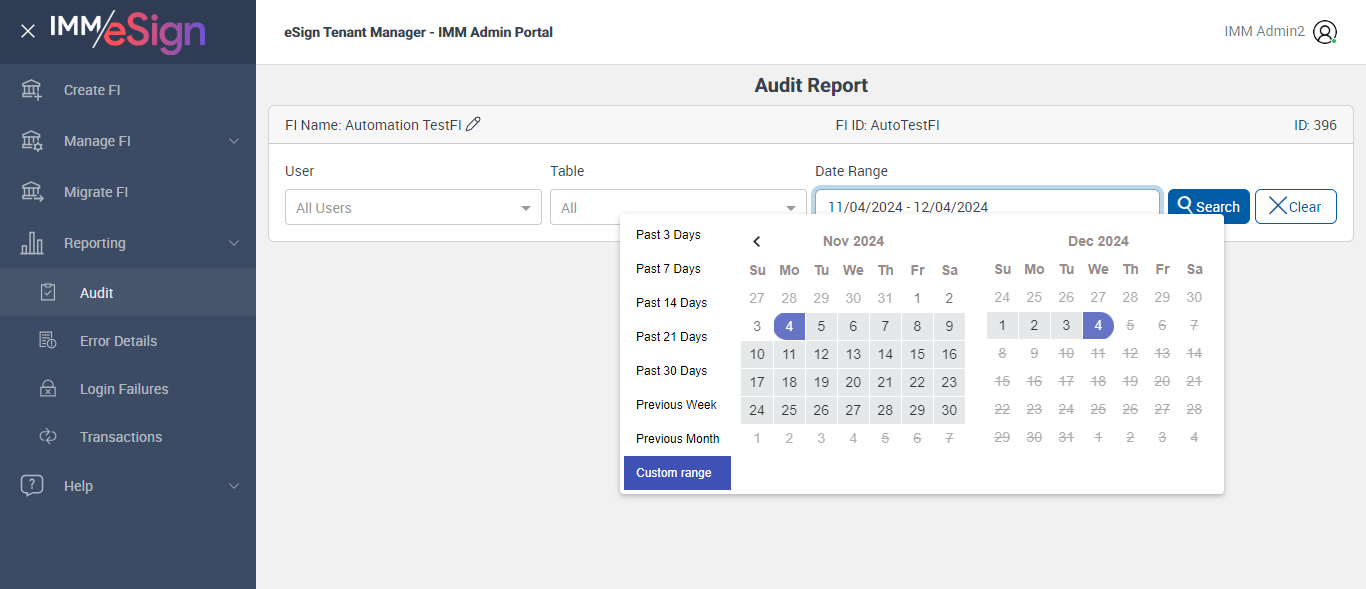Choose the Previous Month range option

(677, 439)
